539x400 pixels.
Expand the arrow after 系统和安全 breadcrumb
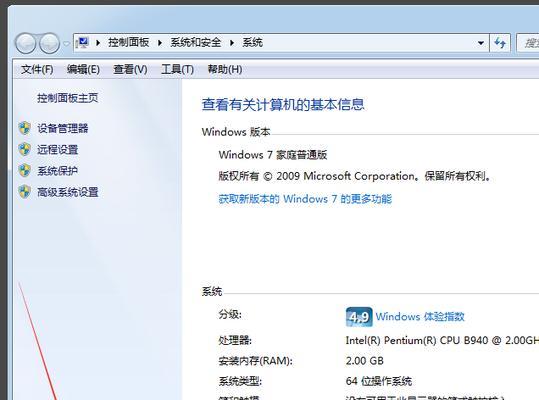pos(232,43)
